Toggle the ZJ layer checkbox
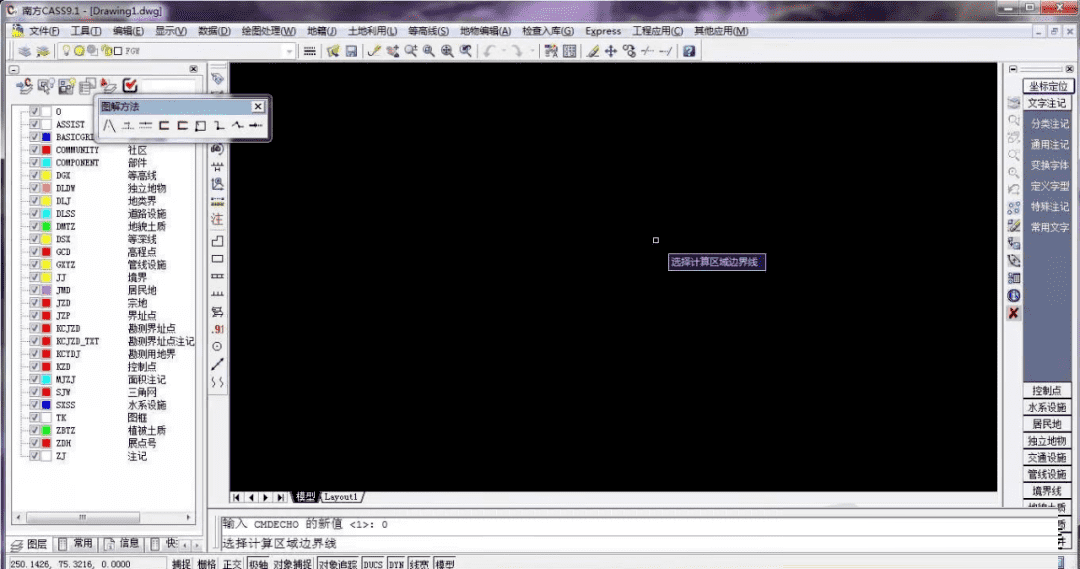 (34, 456)
